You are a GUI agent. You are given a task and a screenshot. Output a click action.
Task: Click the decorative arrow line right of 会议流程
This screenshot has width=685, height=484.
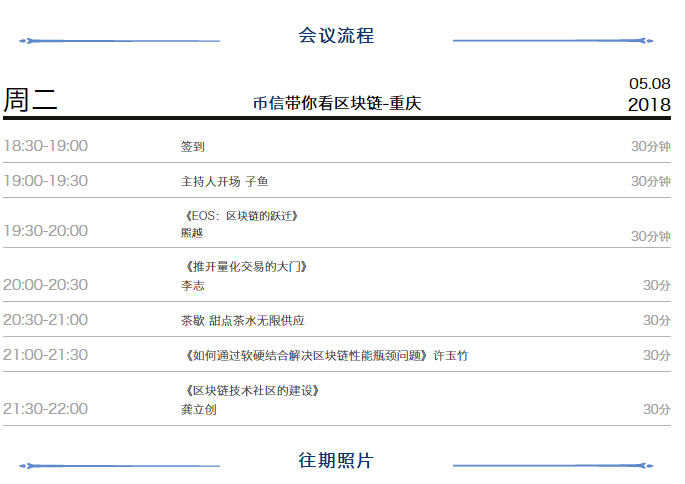(553, 41)
